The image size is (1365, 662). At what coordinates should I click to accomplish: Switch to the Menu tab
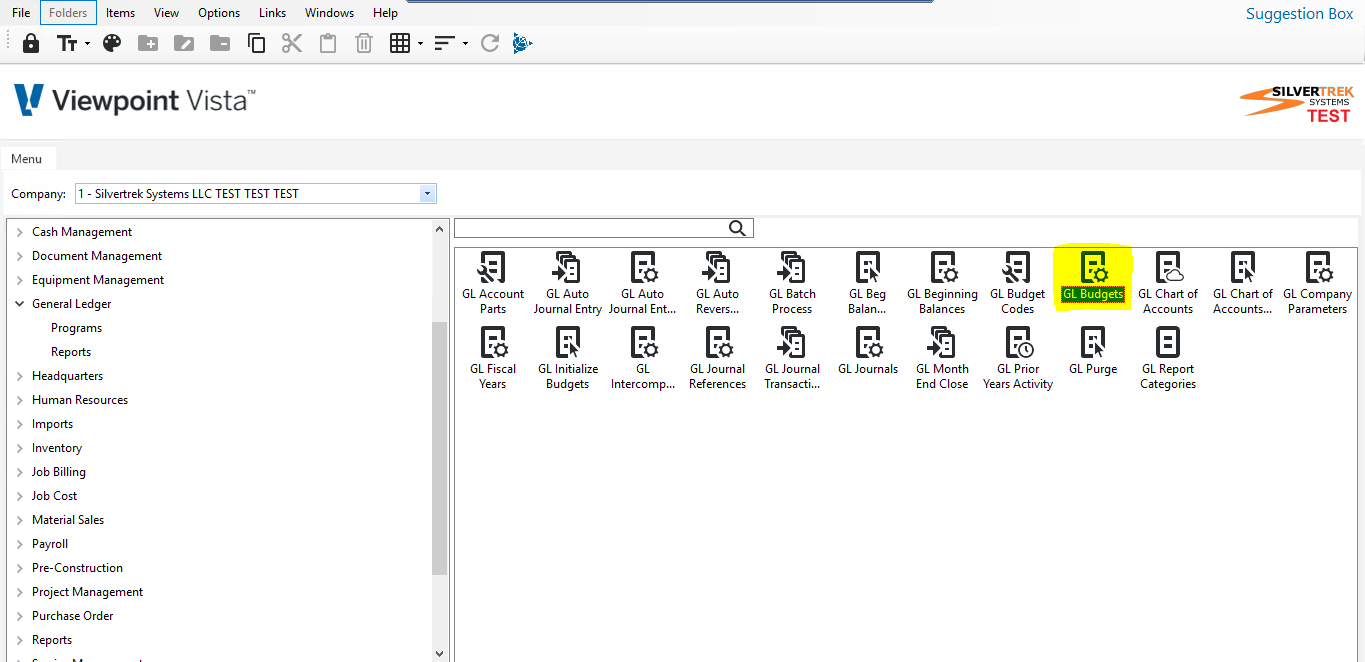27,159
